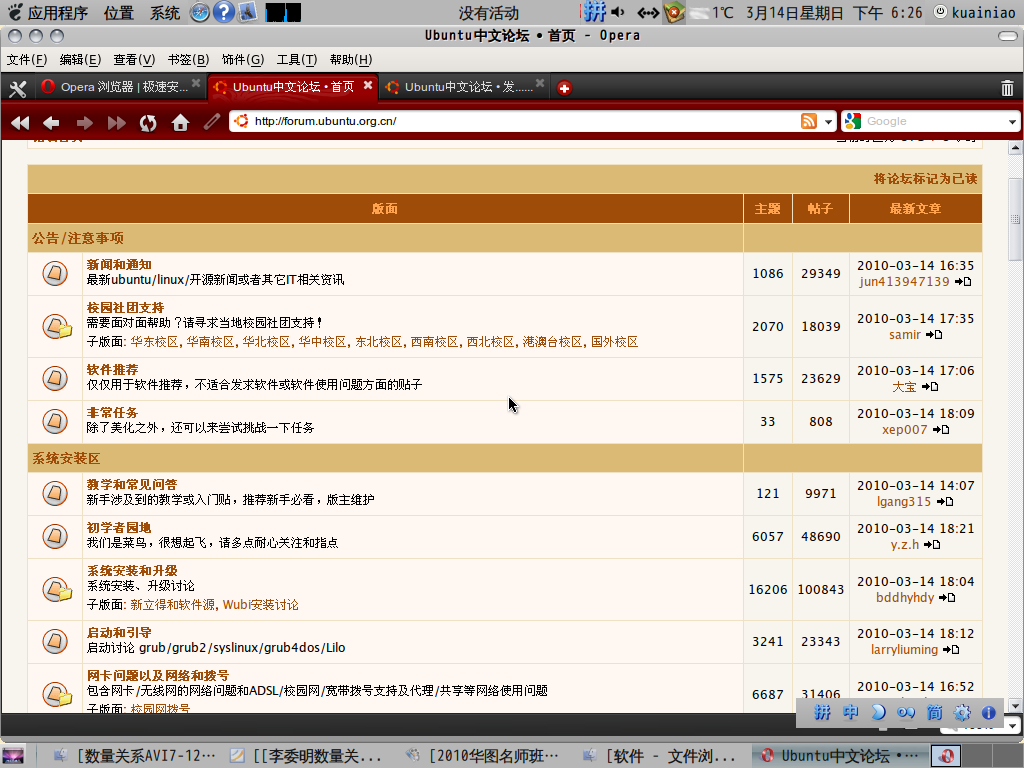Screen dimensions: 1024x768
Task: Click the date and time clock
Action: pyautogui.click(x=834, y=12)
